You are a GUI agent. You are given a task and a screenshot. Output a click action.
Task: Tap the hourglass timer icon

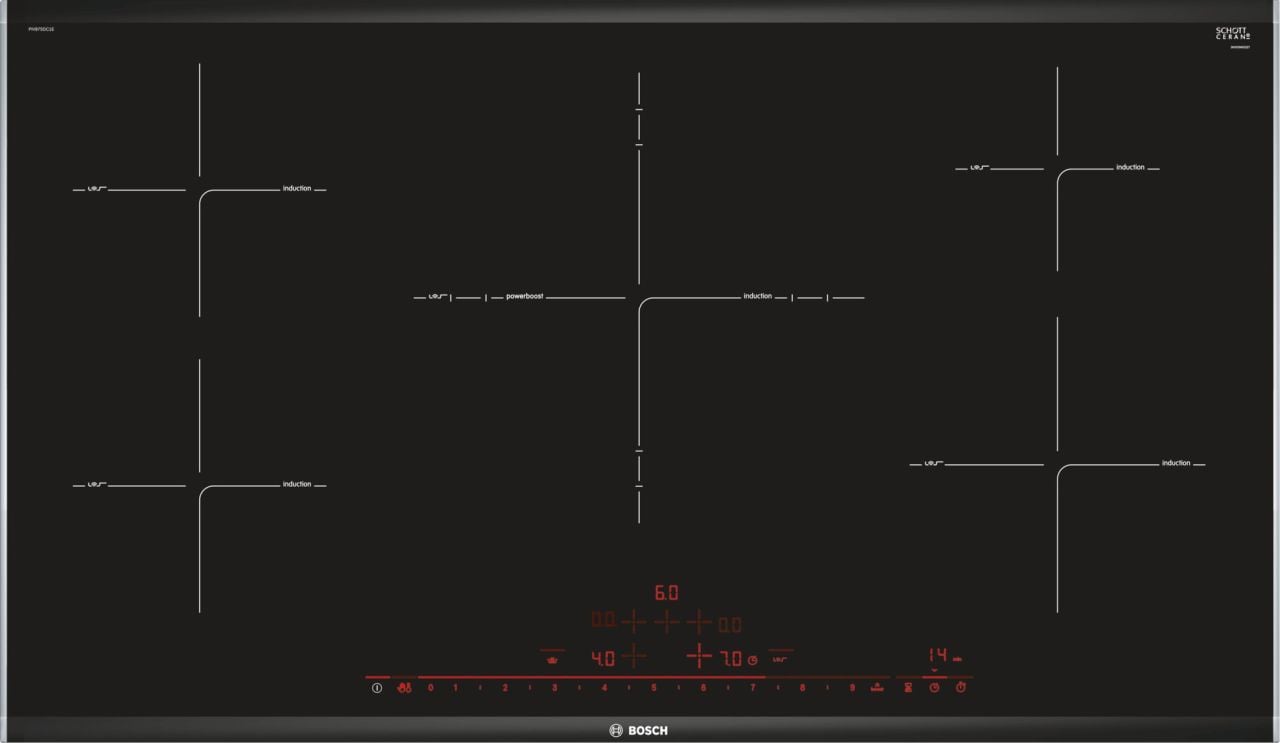908,688
